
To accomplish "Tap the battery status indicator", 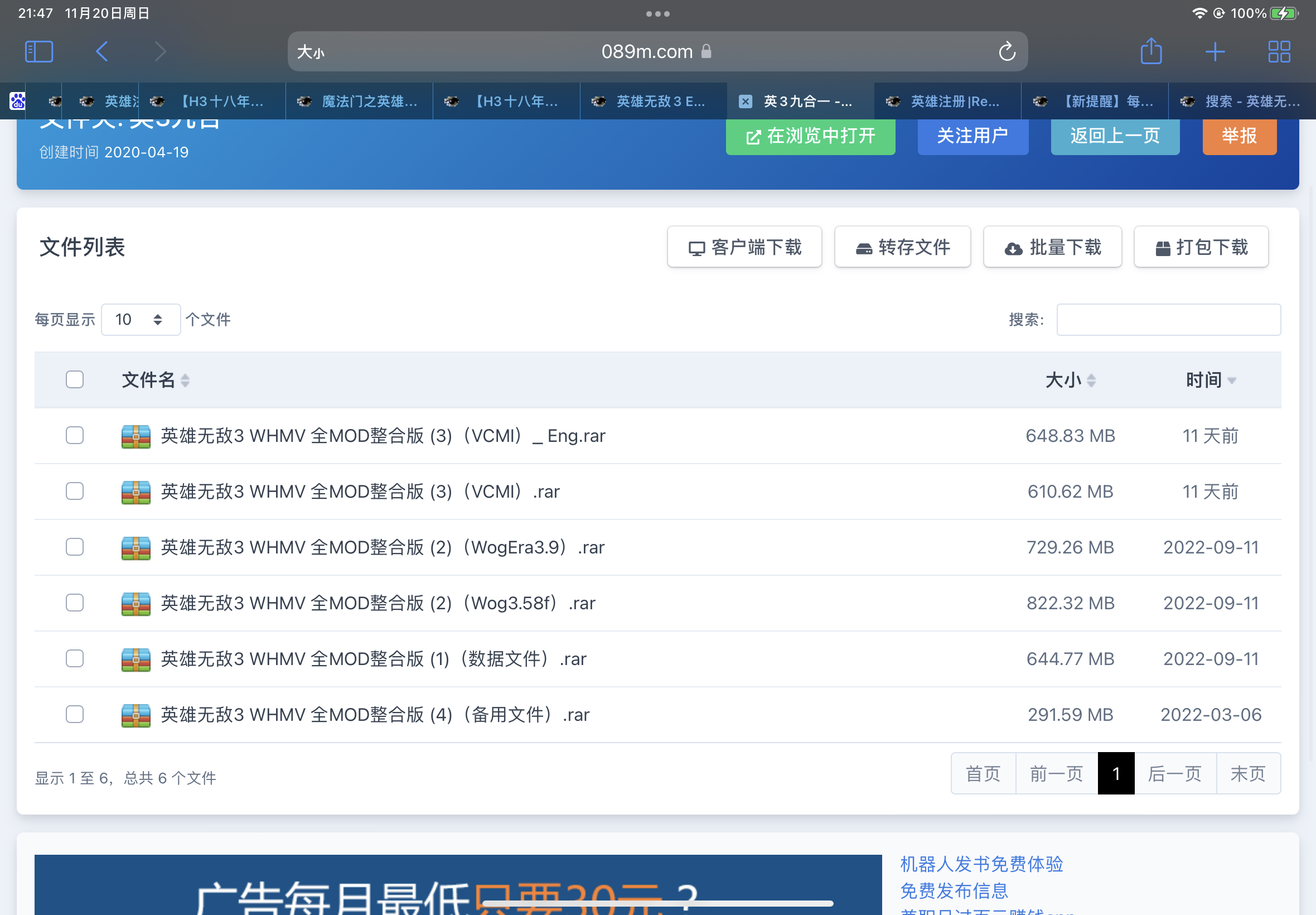I will pyautogui.click(x=1284, y=13).
